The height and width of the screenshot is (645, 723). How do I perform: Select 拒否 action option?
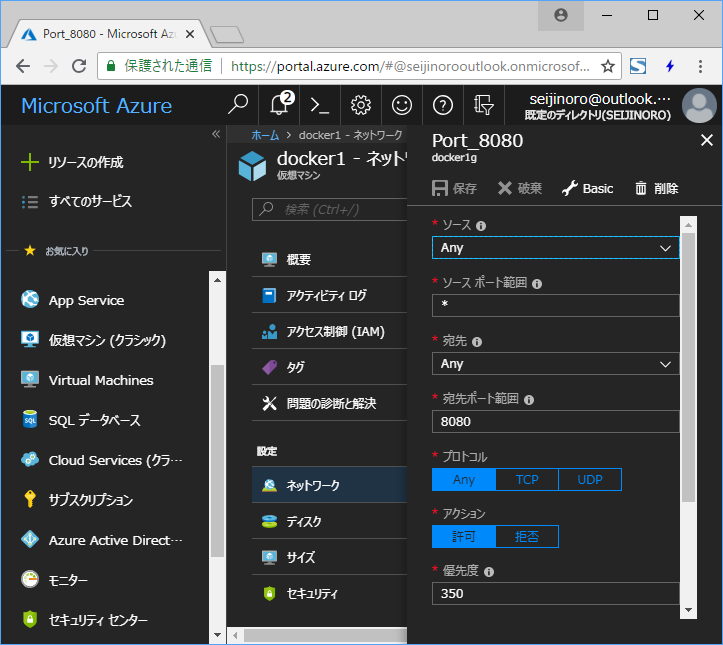click(527, 536)
